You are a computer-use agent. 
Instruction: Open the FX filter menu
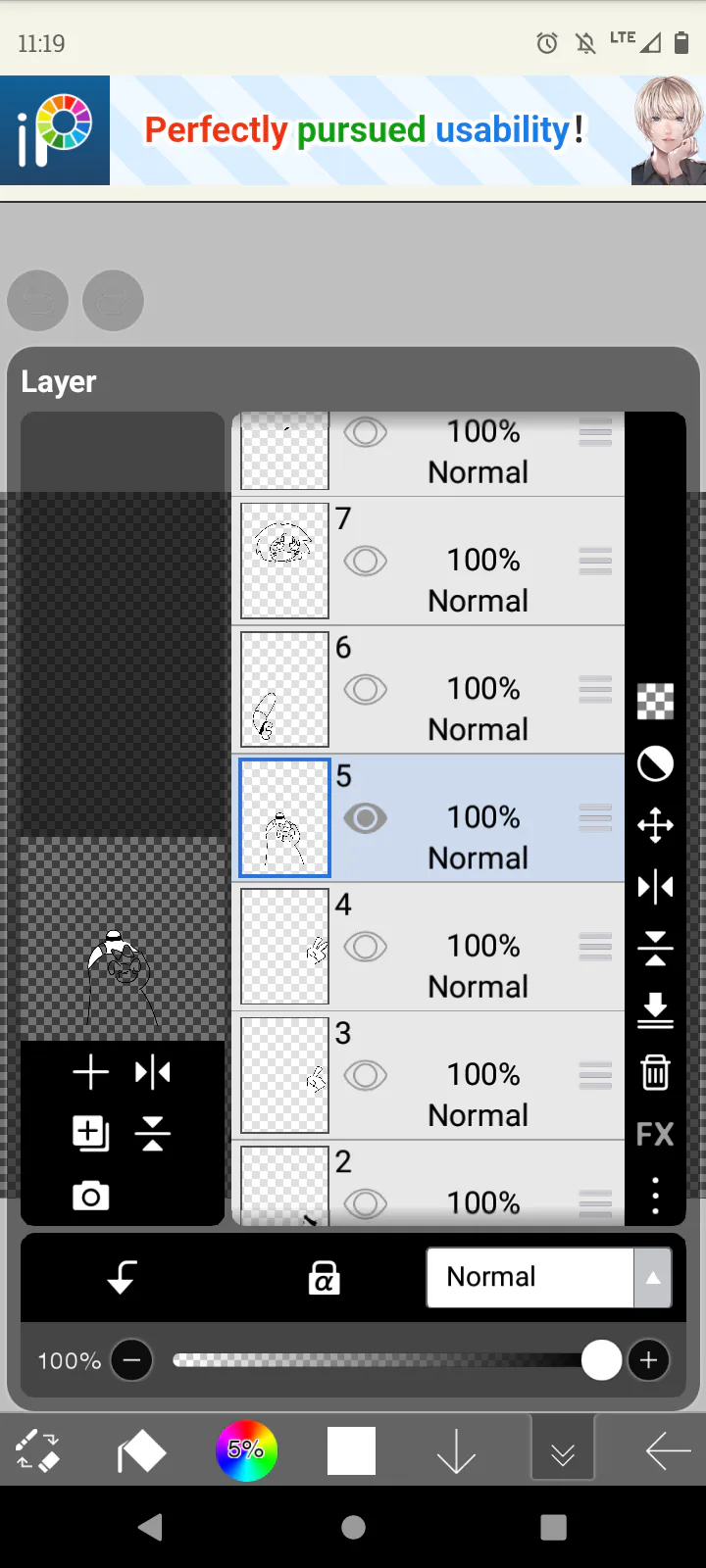[655, 1135]
